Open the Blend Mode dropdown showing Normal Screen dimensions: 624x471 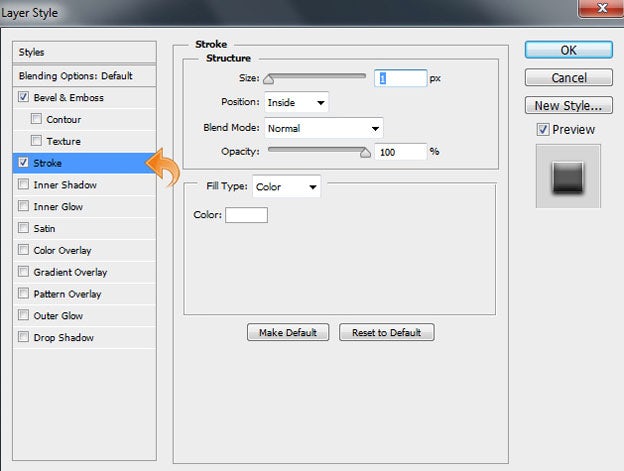pos(324,128)
